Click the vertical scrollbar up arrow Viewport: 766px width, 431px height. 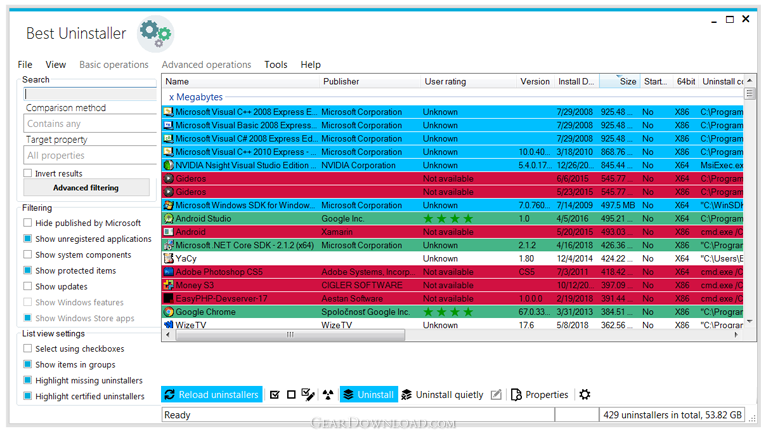pyautogui.click(x=750, y=80)
